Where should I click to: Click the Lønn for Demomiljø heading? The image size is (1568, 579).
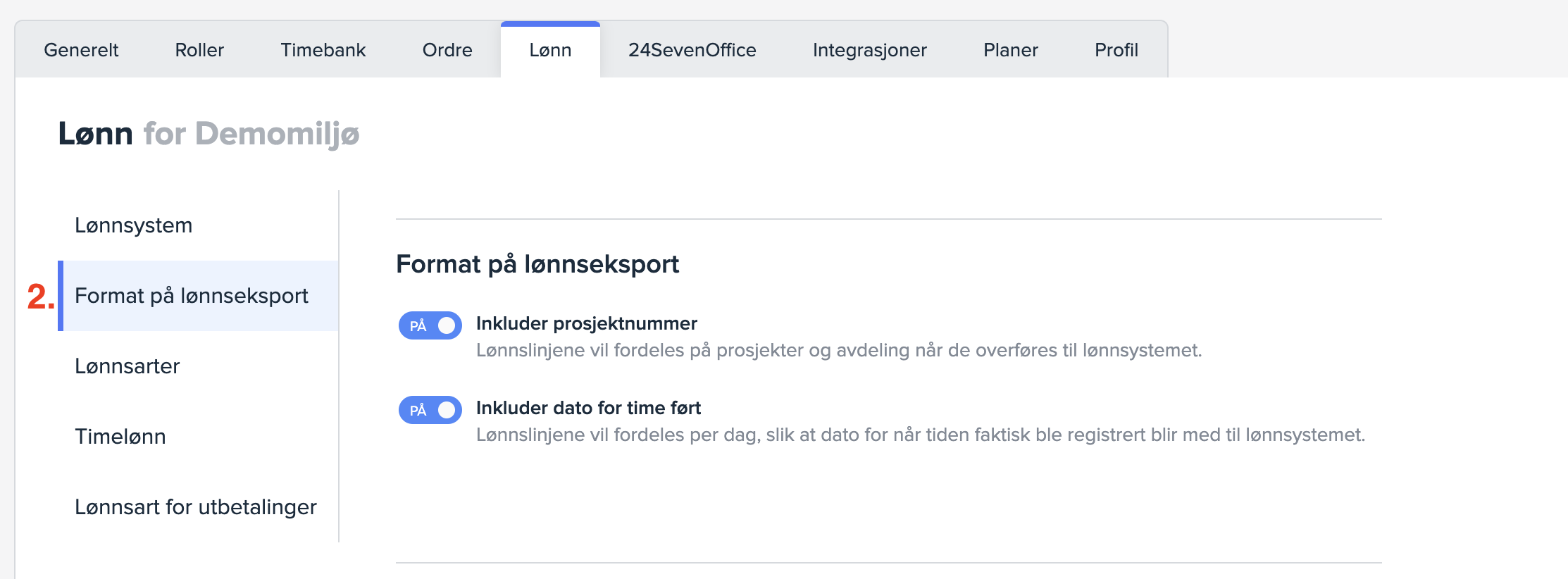(x=209, y=134)
